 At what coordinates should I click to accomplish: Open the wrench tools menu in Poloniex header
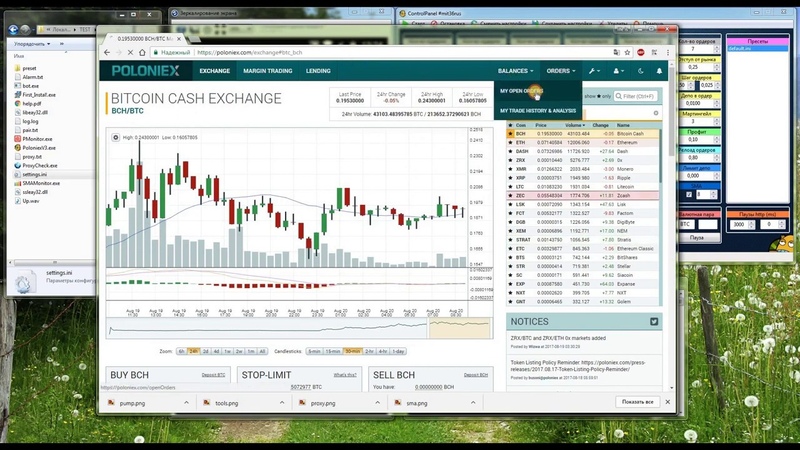tap(594, 71)
